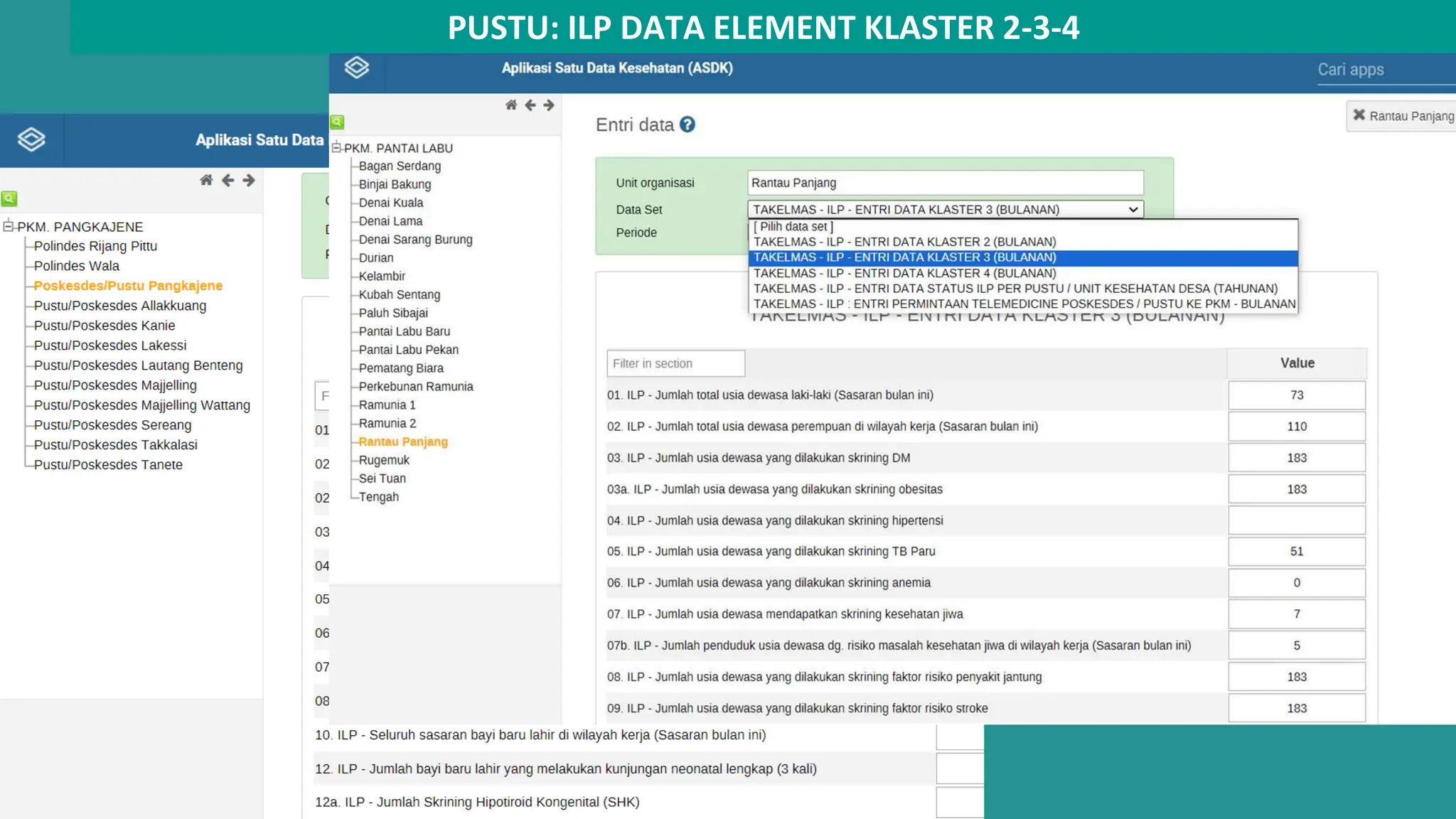The image size is (1456, 819).
Task: Select ENTRI DATA KLASTER 2 (BULANAN) option
Action: point(904,242)
